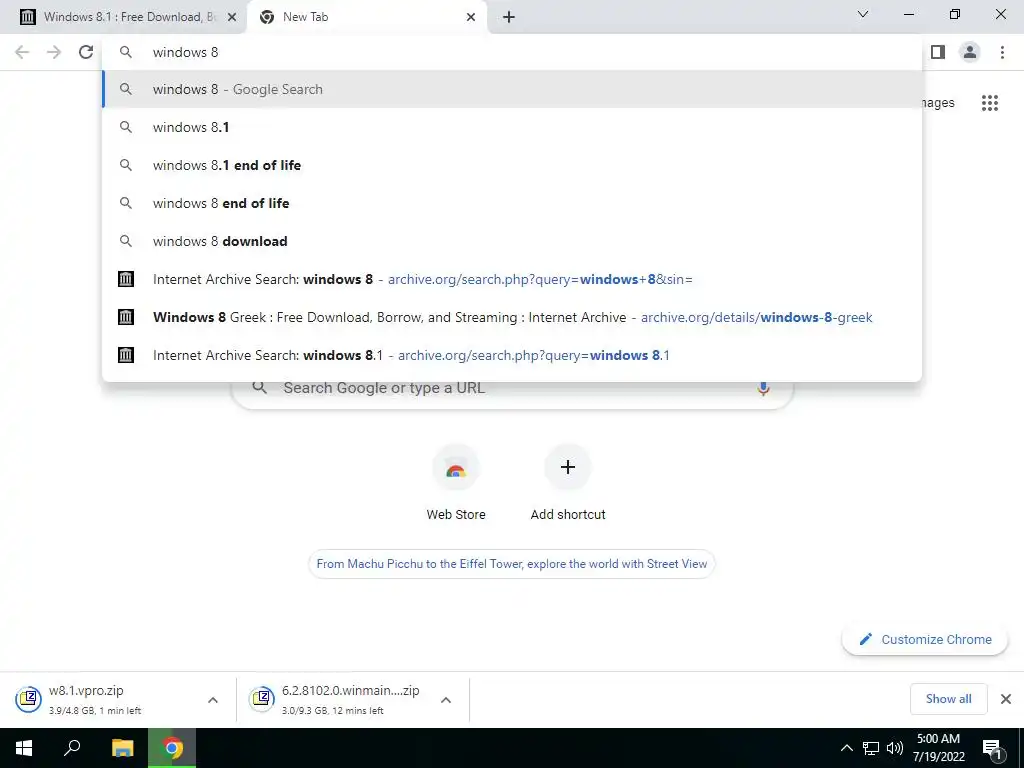Open the Google apps grid
This screenshot has width=1024, height=768.
click(990, 103)
